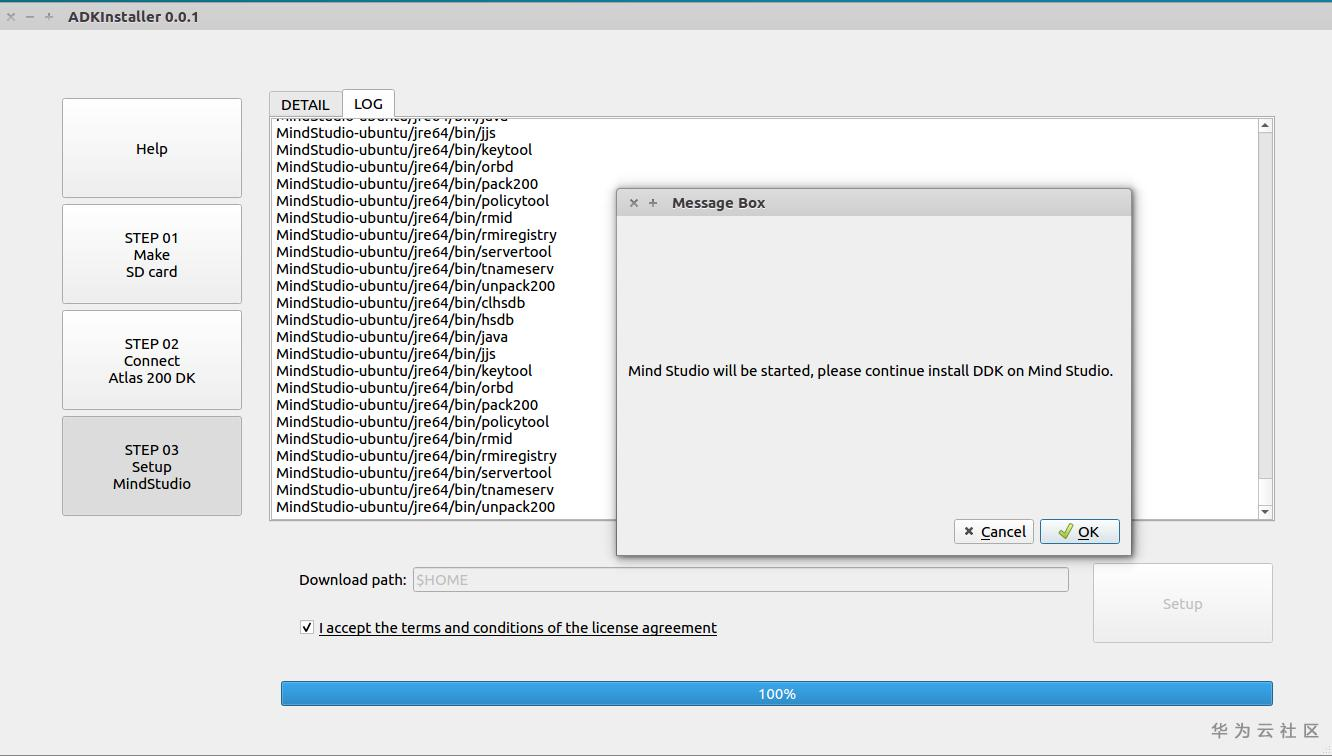Click the 100% progress bar
1332x756 pixels.
point(776,693)
